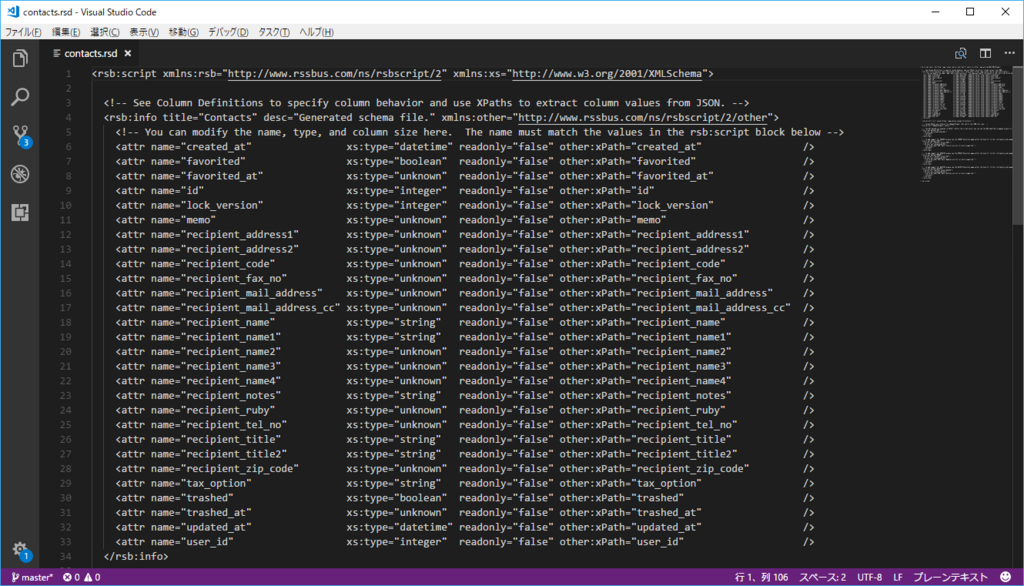Viewport: 1024px width, 586px height.
Task: Send feedback via the smiley status icon
Action: pos(1005,576)
